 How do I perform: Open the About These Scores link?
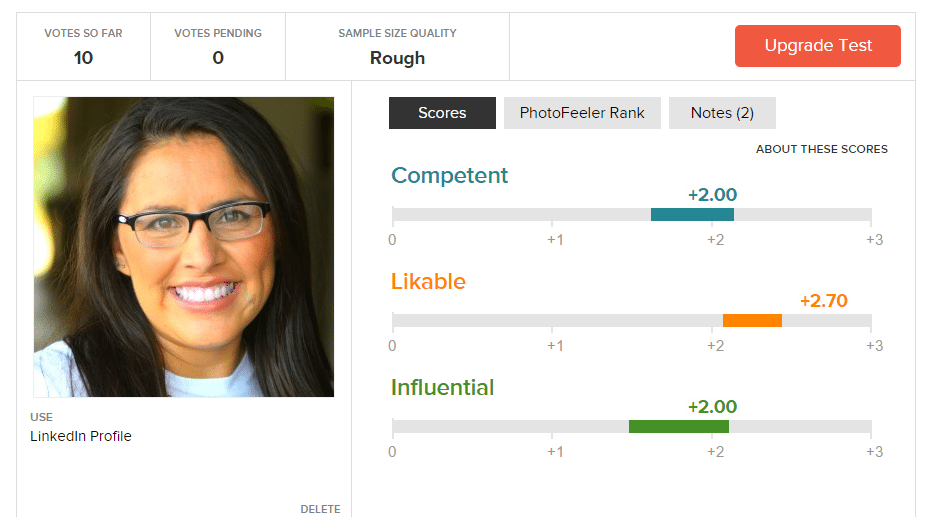click(821, 149)
